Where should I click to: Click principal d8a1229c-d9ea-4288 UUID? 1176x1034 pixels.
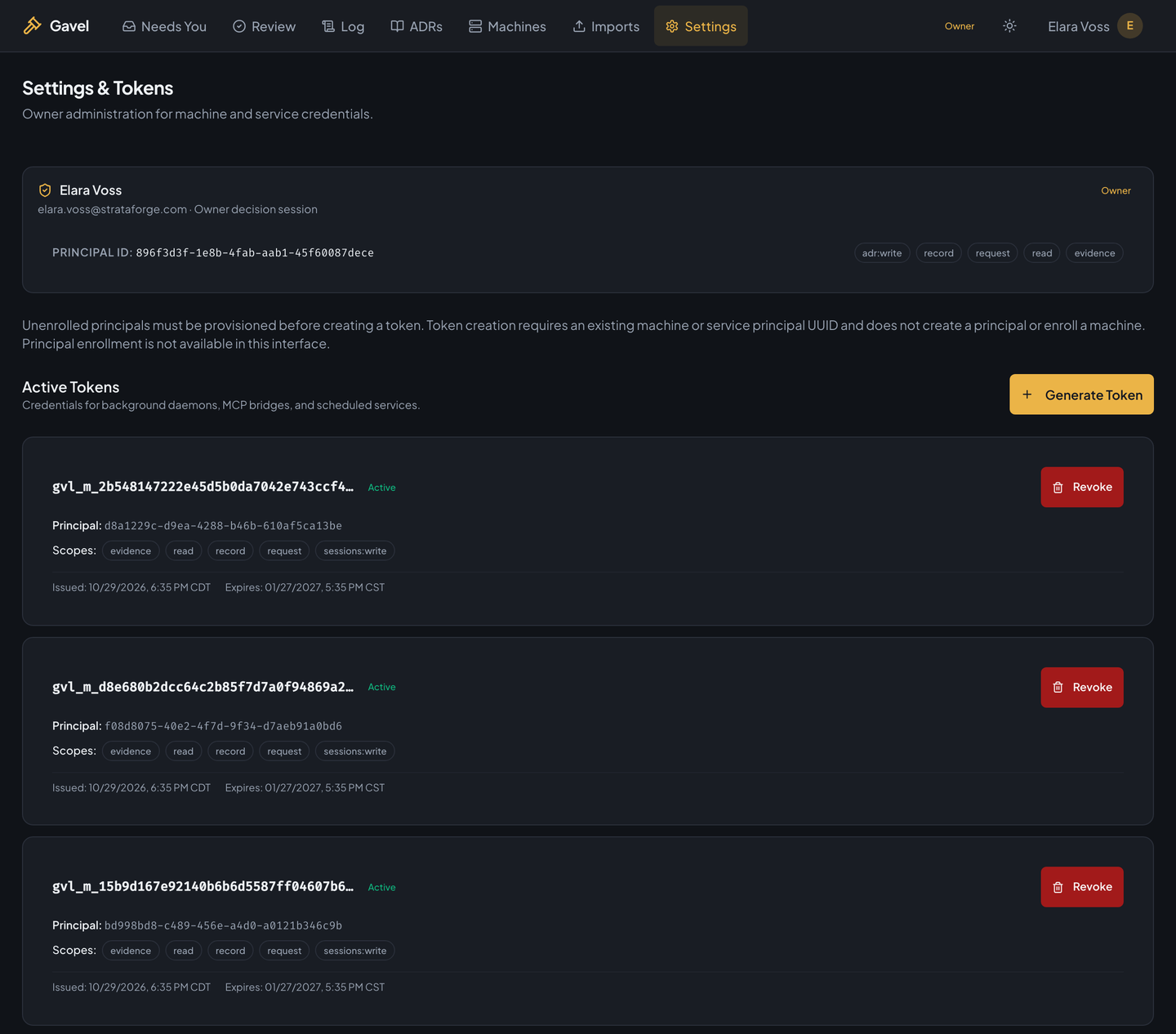click(223, 526)
